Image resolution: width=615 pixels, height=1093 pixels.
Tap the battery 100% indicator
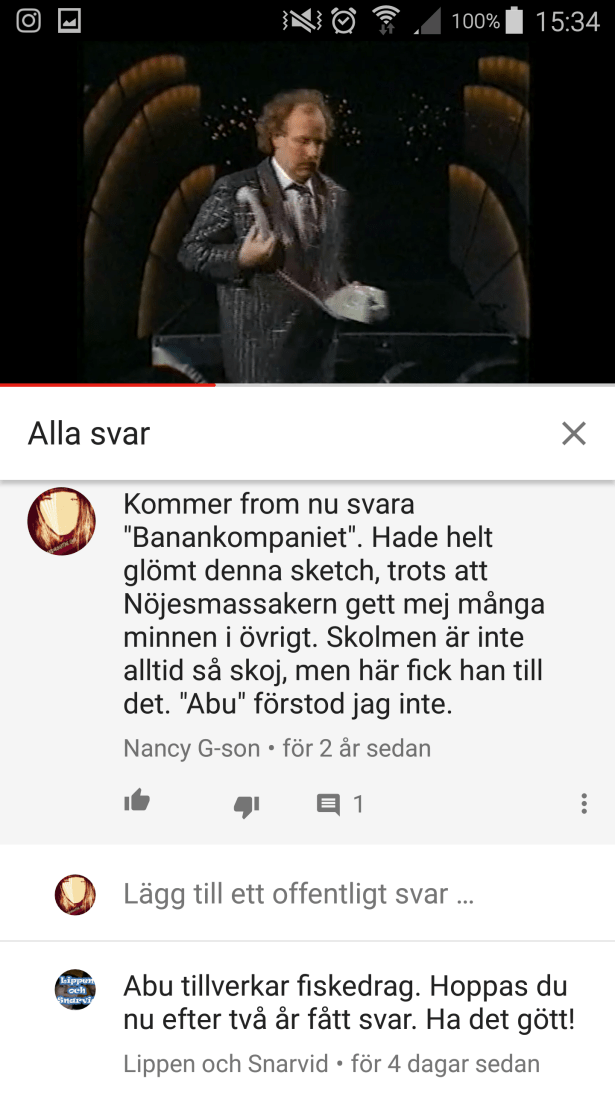tap(487, 21)
